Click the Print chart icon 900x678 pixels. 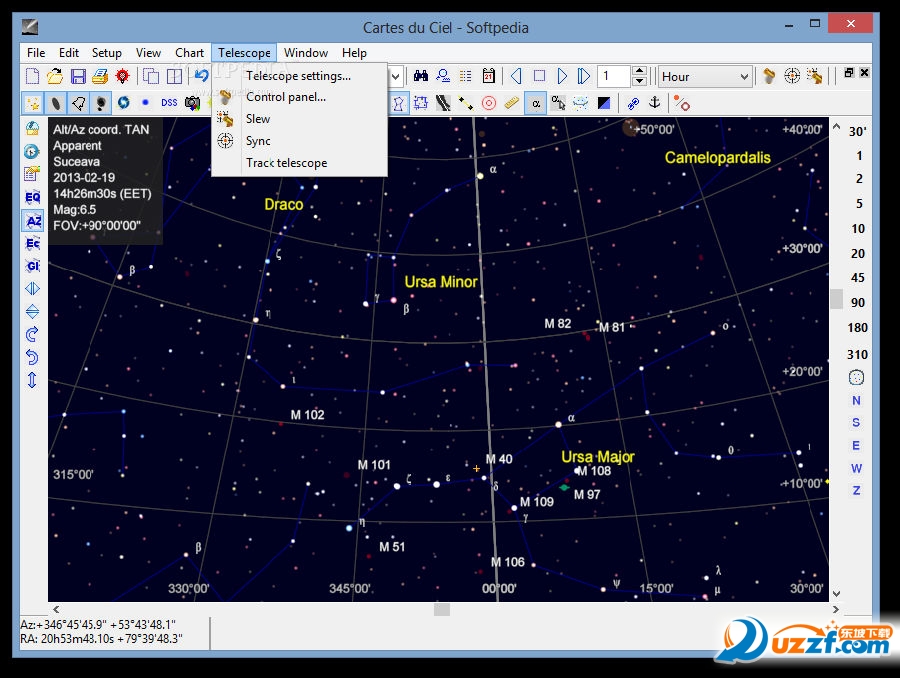tap(100, 76)
